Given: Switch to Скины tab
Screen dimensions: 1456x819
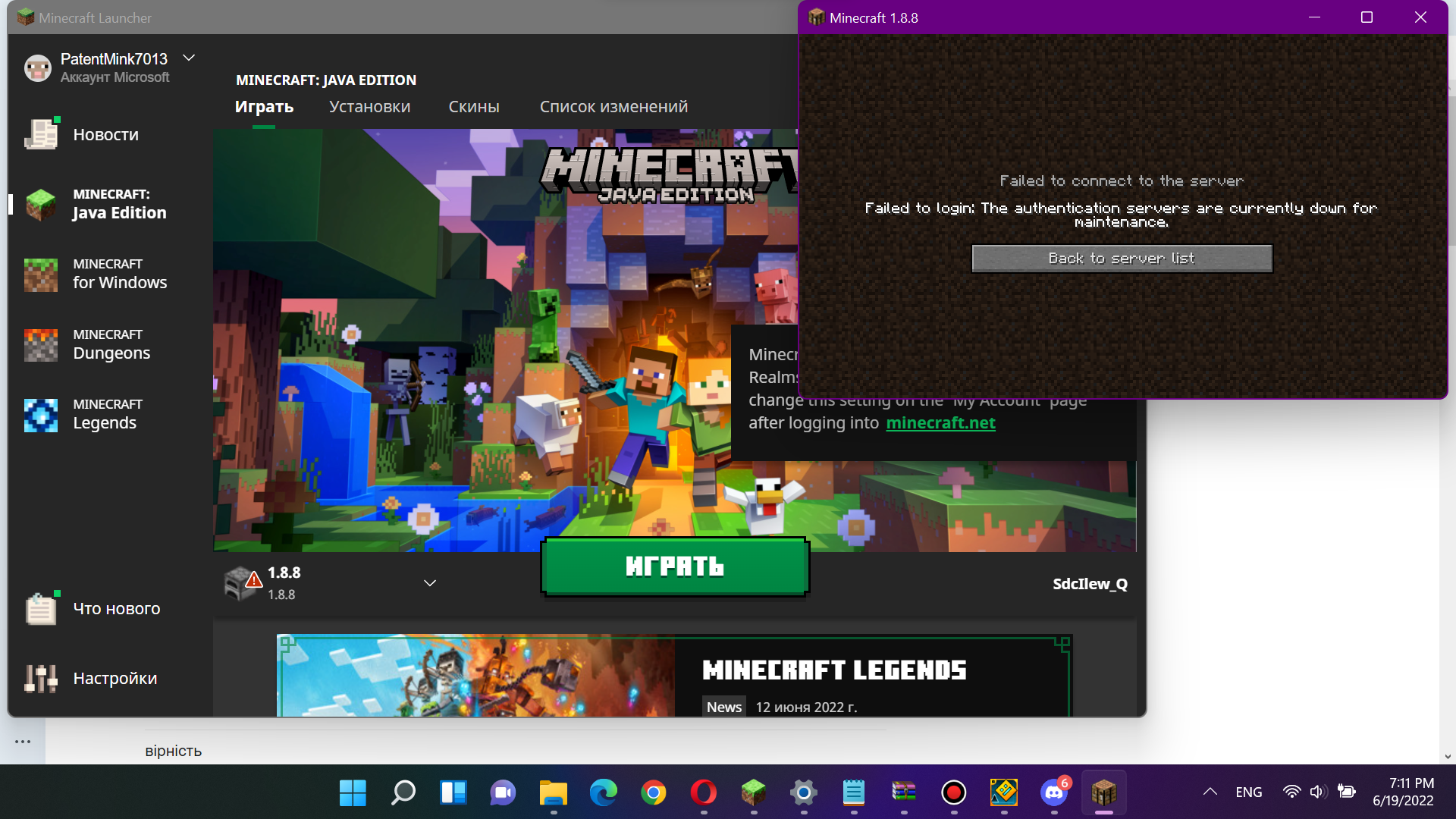Looking at the screenshot, I should pos(473,107).
